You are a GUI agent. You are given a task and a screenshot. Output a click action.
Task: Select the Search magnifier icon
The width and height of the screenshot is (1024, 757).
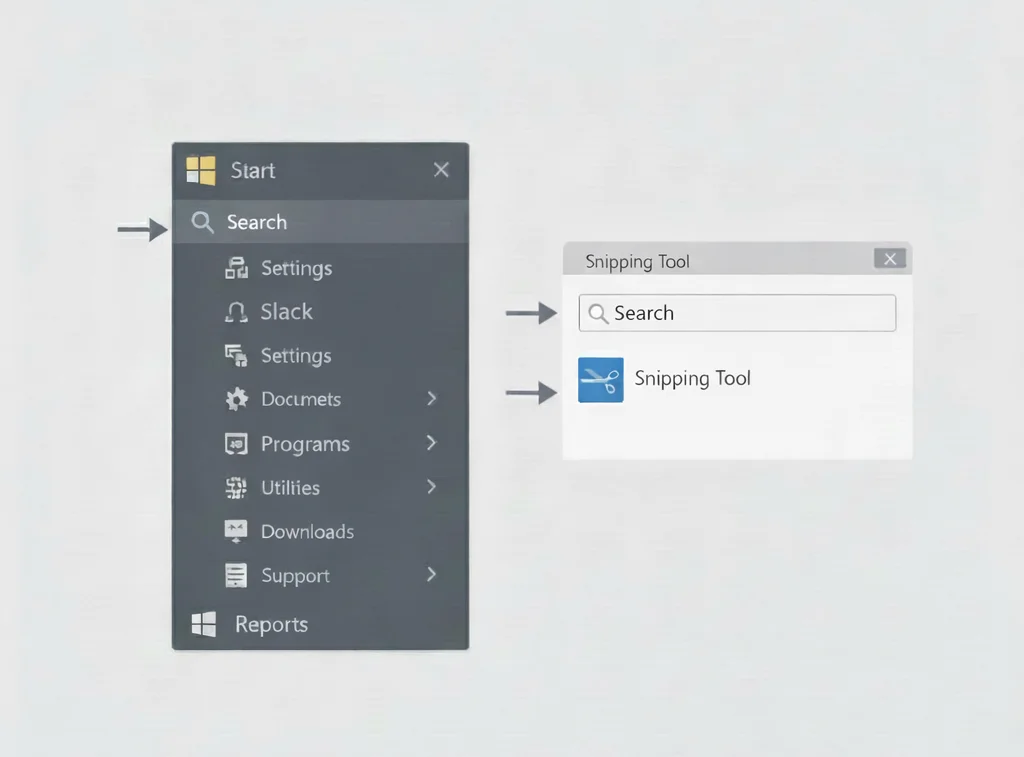coord(202,222)
